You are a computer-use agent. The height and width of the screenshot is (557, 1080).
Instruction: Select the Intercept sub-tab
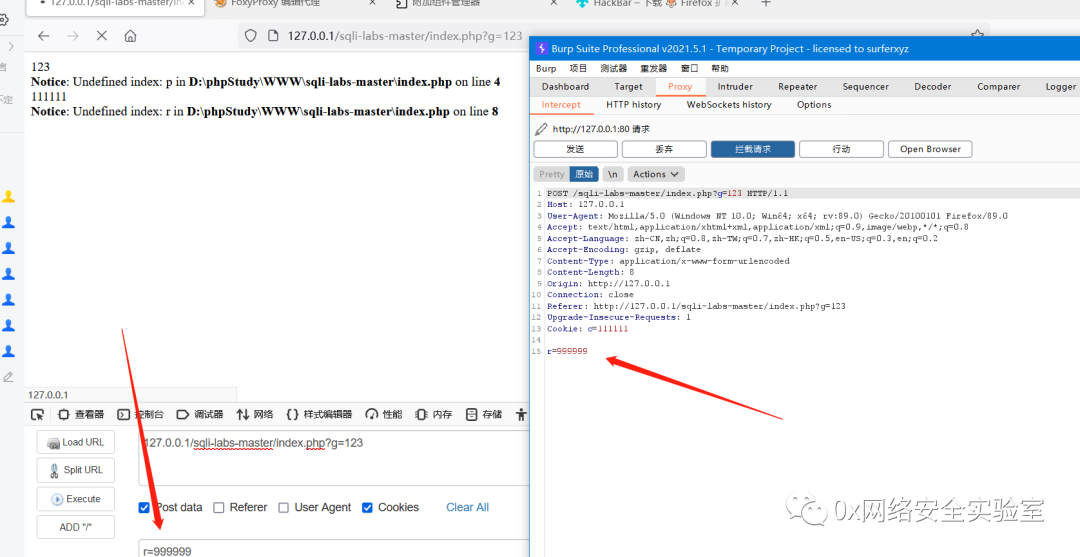pyautogui.click(x=561, y=105)
